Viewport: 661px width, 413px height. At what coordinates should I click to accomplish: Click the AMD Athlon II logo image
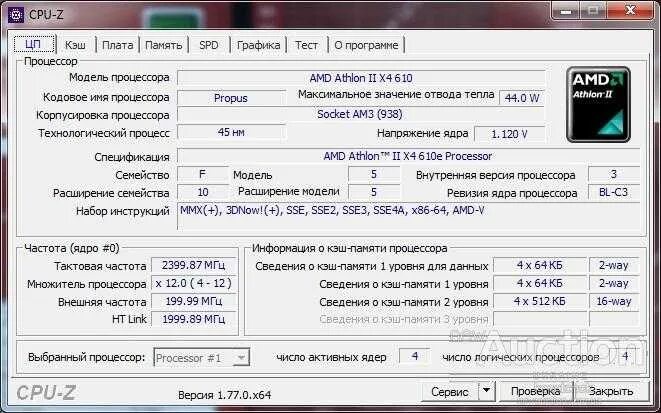(598, 105)
